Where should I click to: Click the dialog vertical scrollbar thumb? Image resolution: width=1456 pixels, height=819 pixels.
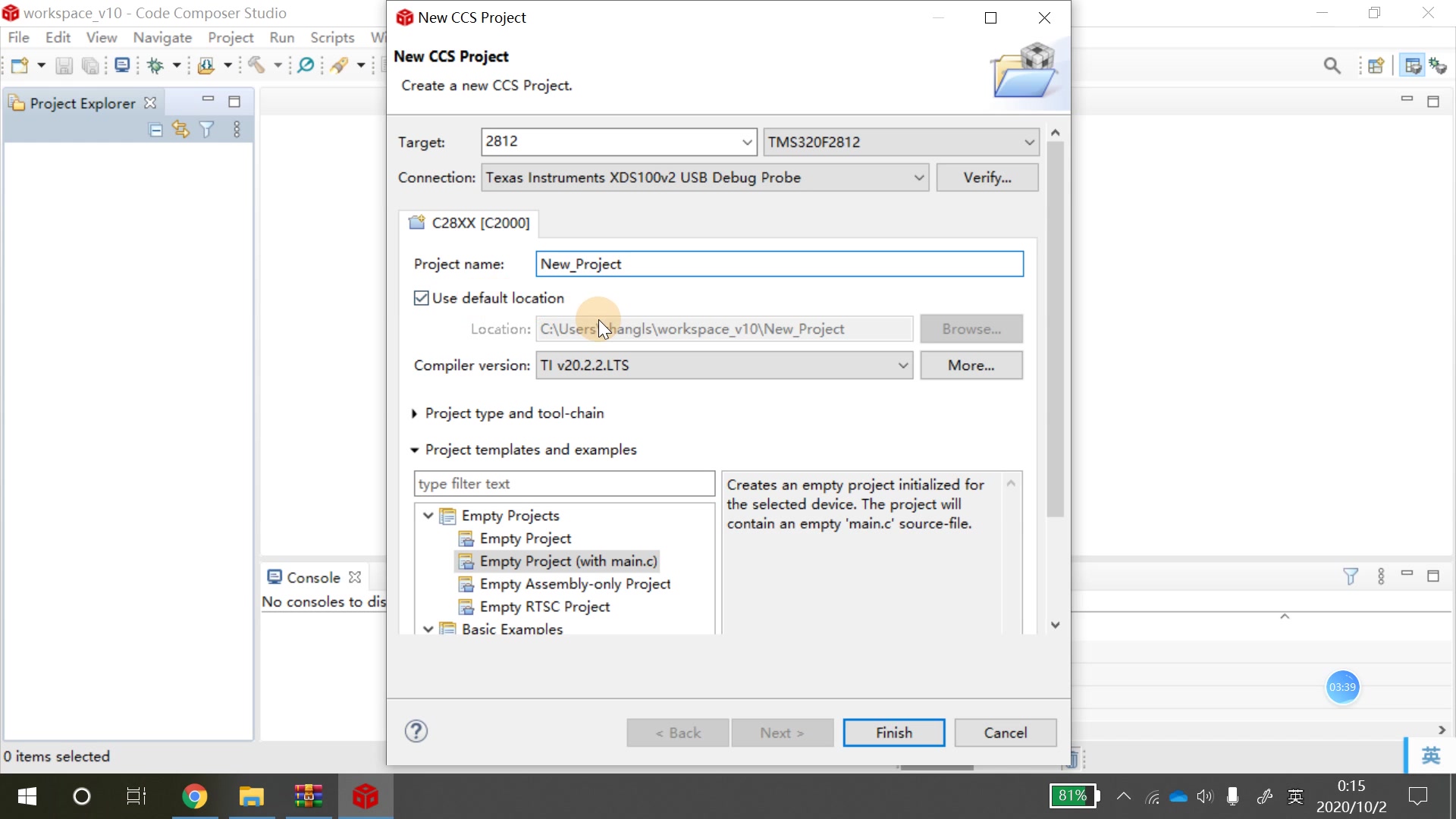[x=1055, y=330]
